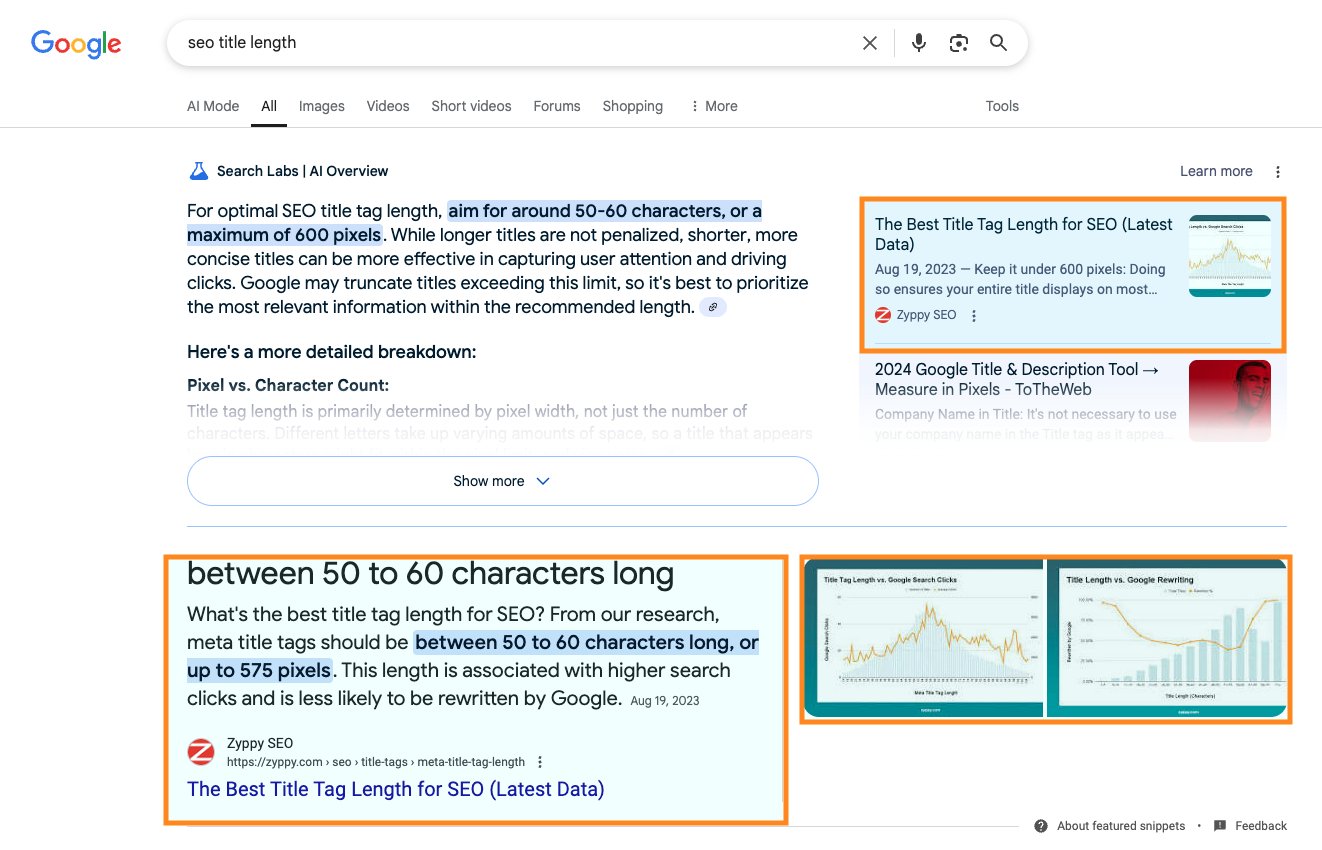Screen dimensions: 1322x850
Task: Open Short videos tab
Action: (471, 106)
